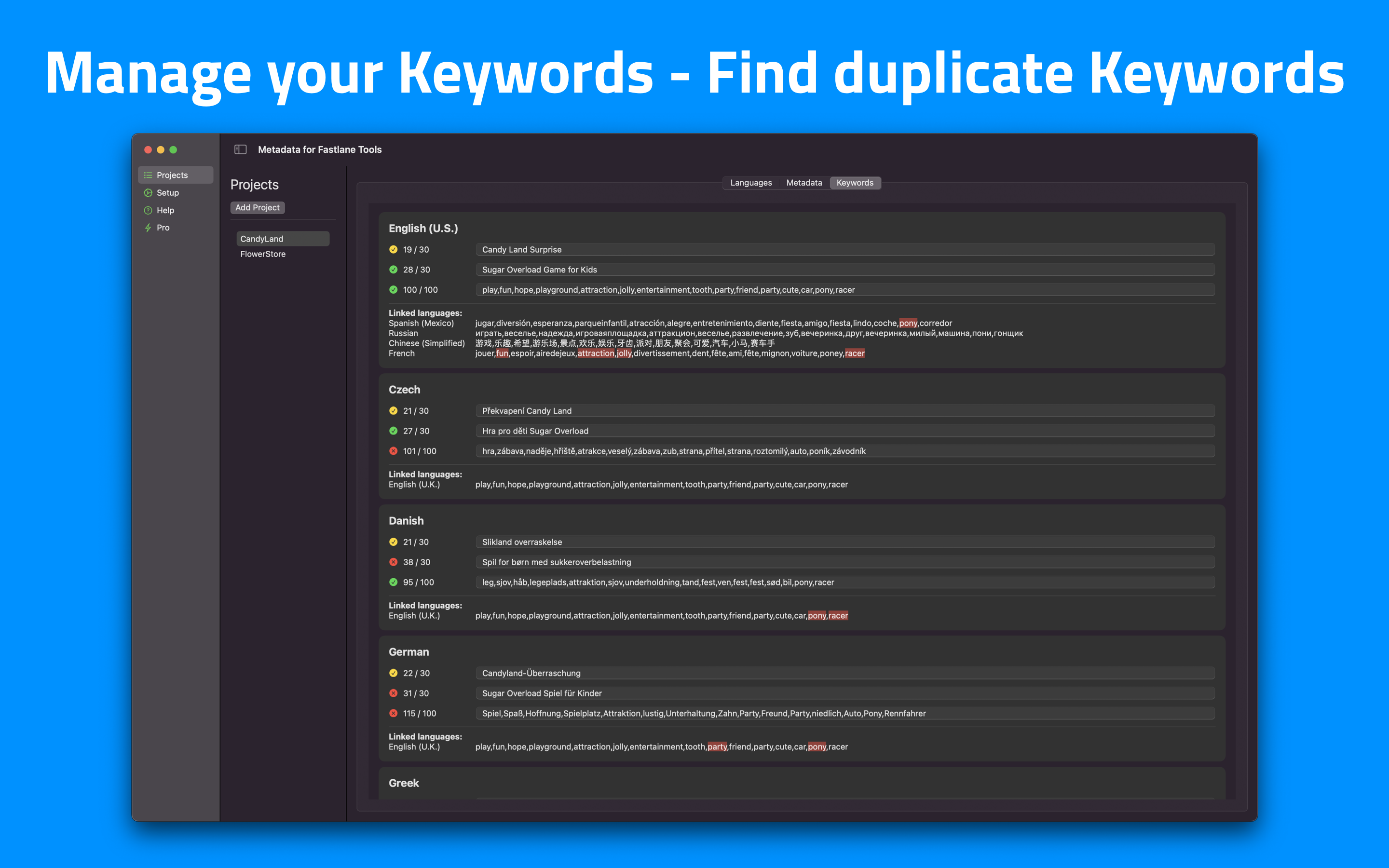Click highlighted 'attraction' in French keywords
This screenshot has width=1389, height=868.
point(596,353)
